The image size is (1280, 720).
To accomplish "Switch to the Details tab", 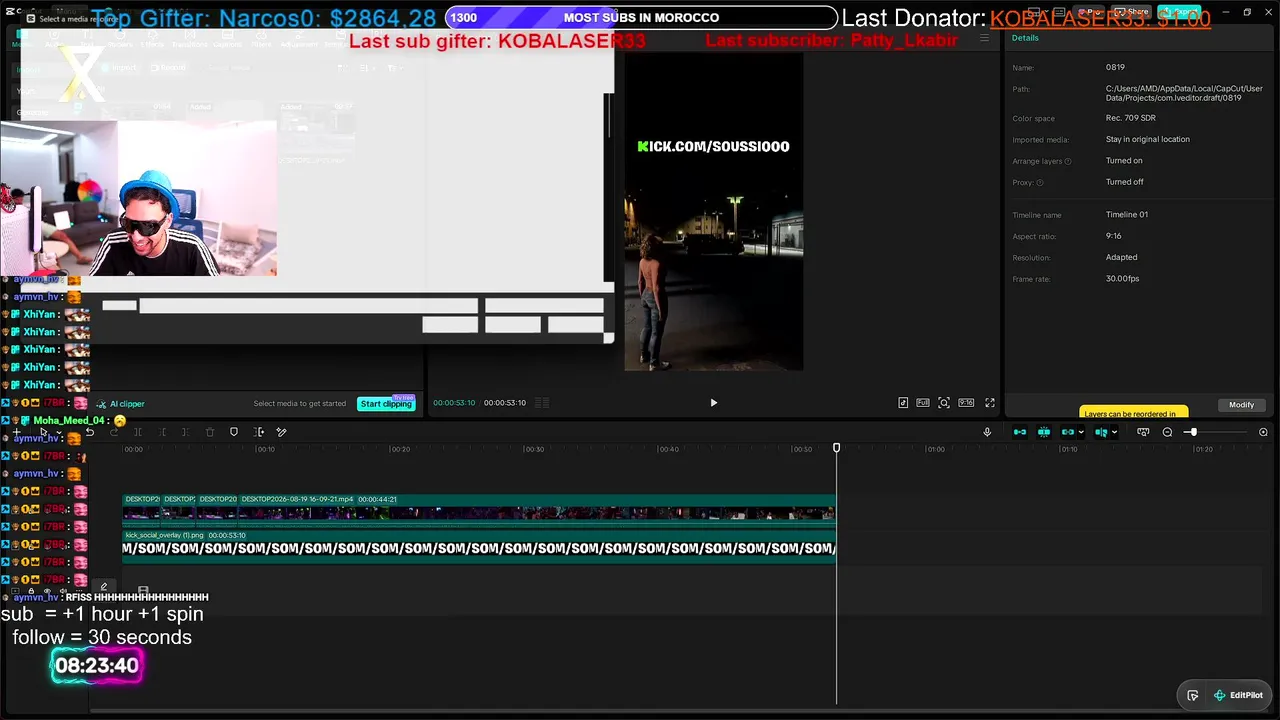I will coord(1025,38).
